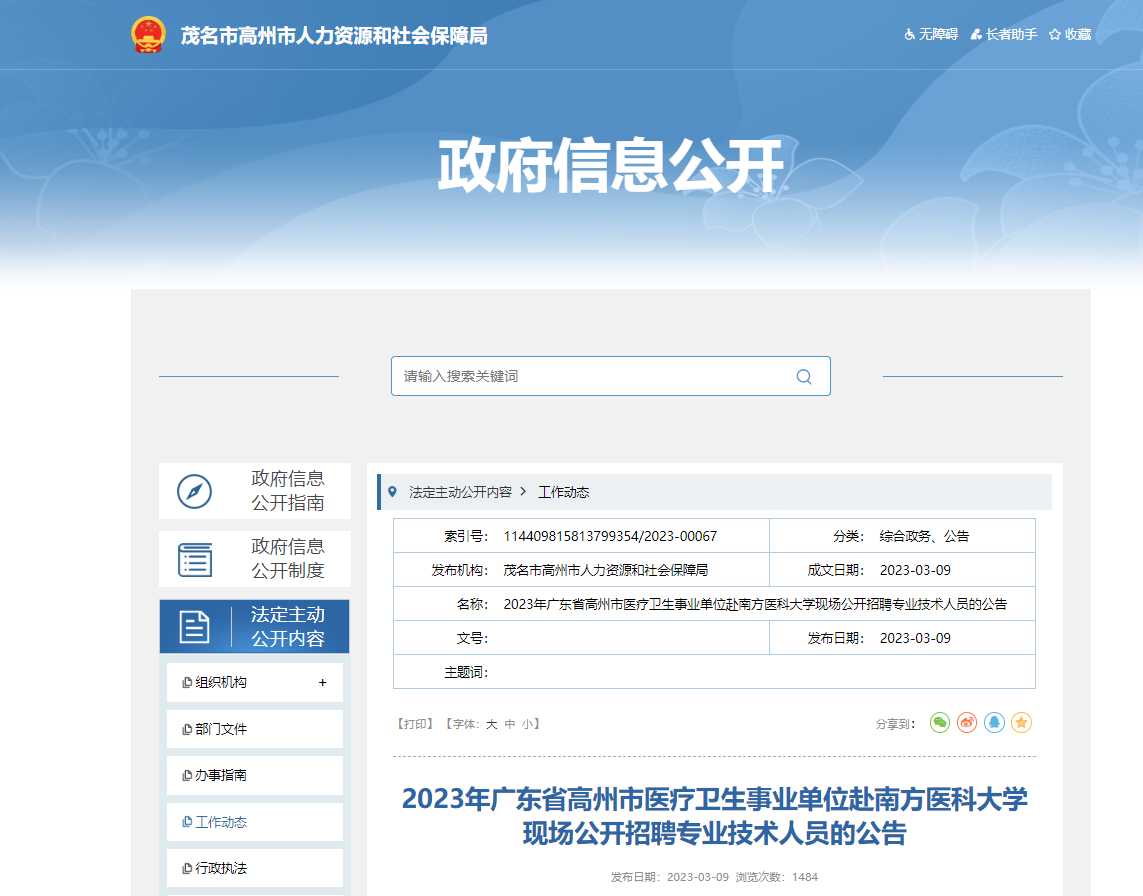Image resolution: width=1143 pixels, height=896 pixels.
Task: Open 部门文件 in the sidebar
Action: point(221,729)
